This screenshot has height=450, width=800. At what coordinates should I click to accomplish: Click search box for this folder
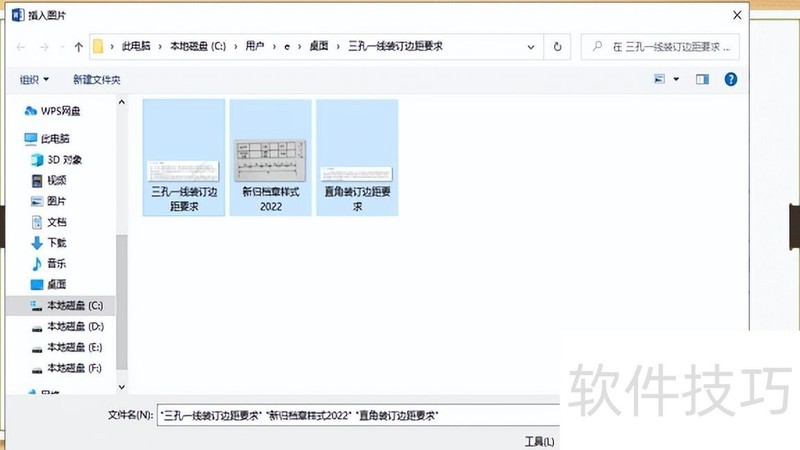pyautogui.click(x=660, y=47)
